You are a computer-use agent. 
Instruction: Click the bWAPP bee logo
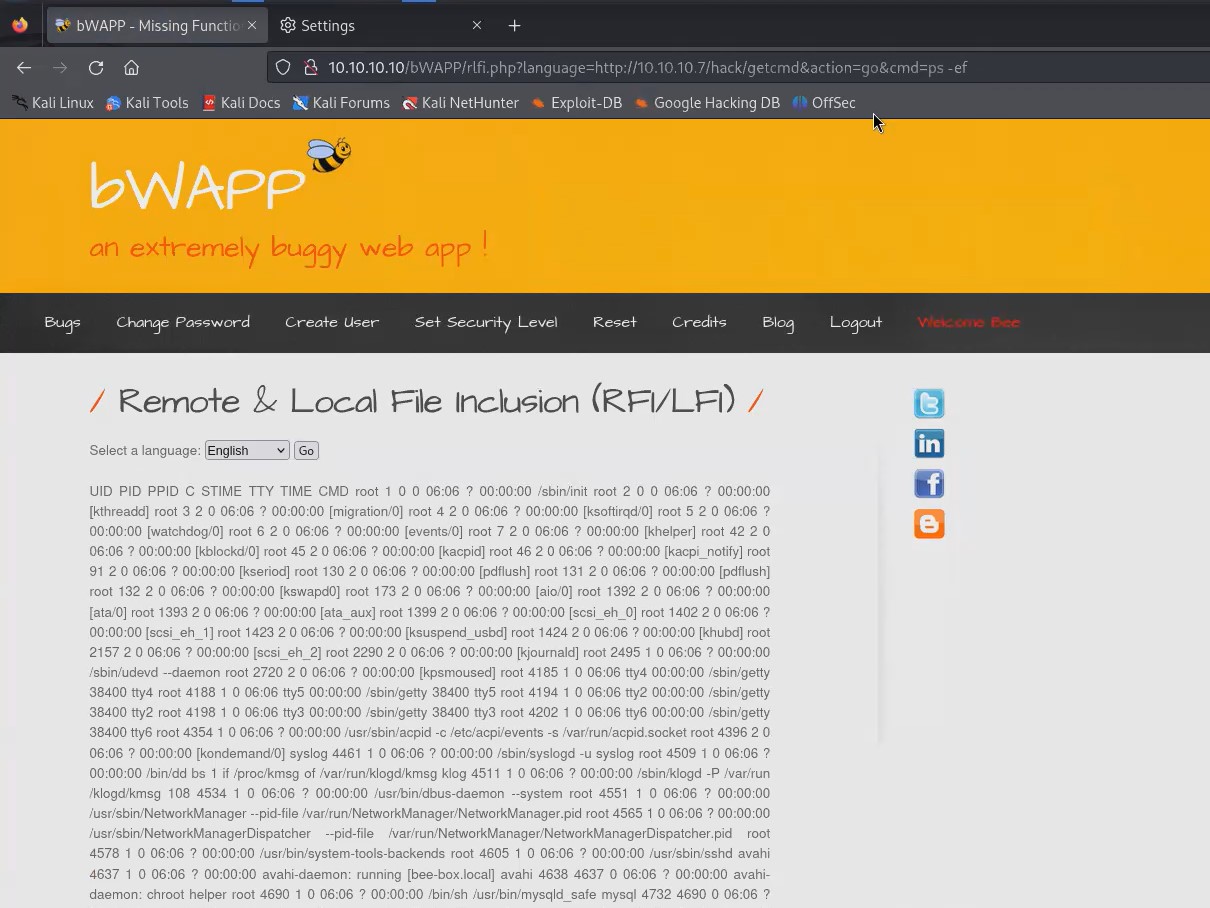[x=329, y=154]
